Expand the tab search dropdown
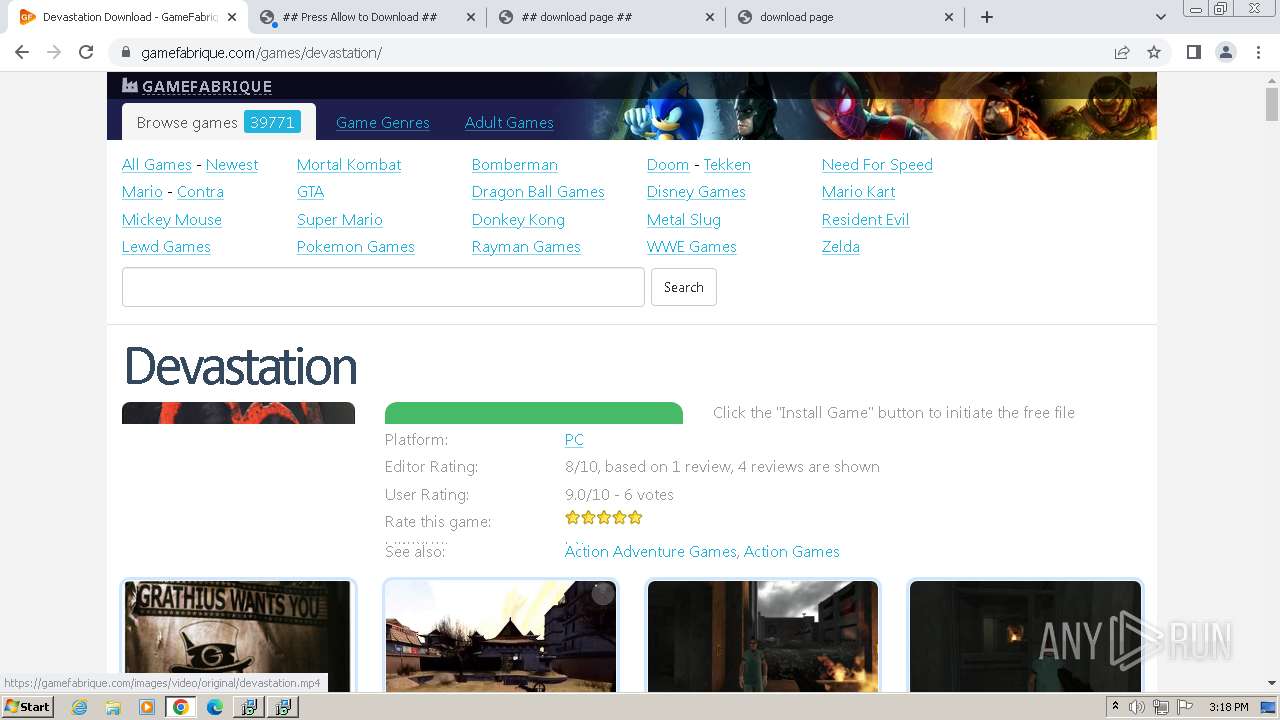 1160,17
